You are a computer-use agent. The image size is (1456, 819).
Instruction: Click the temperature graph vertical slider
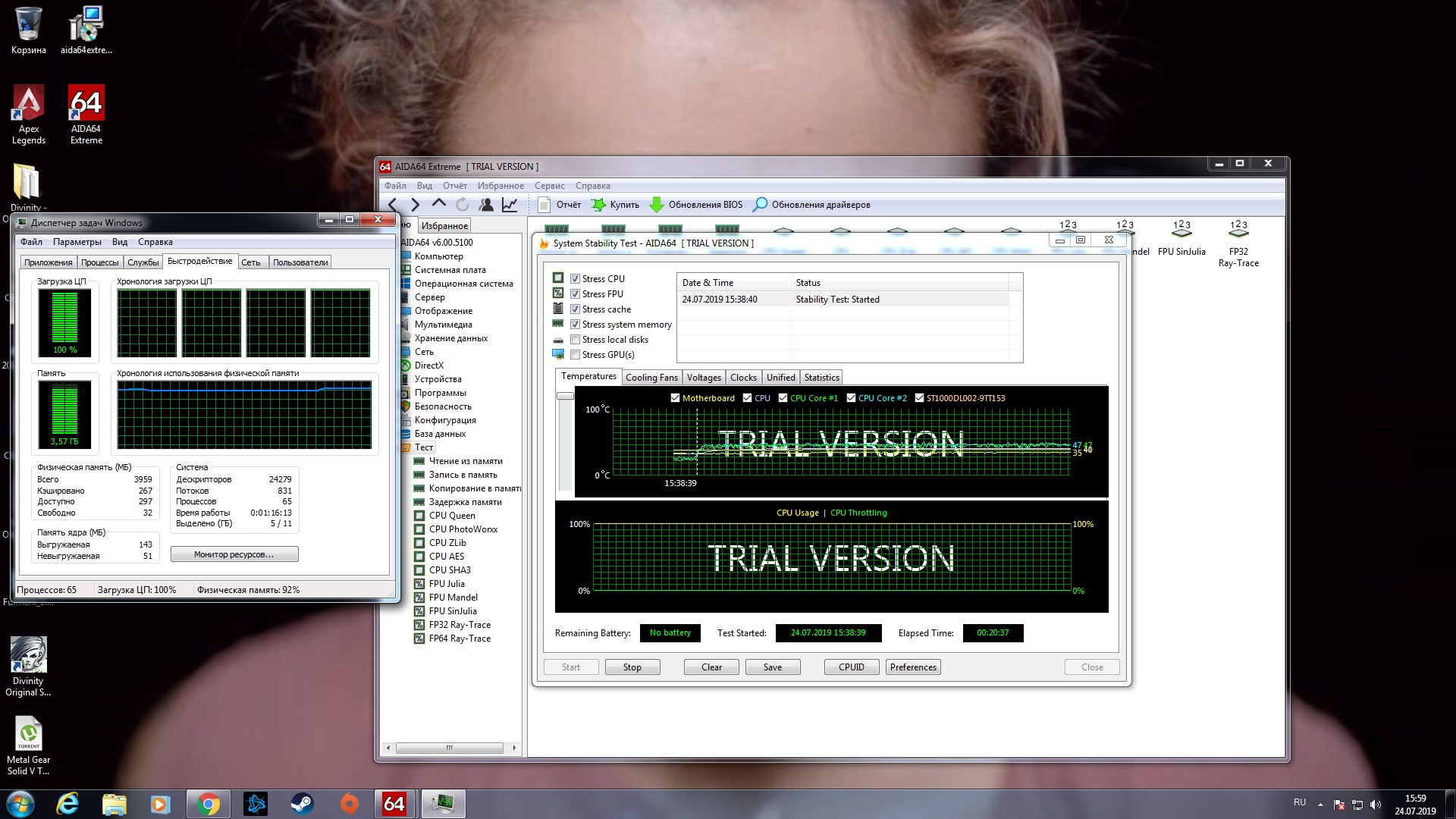tap(565, 397)
